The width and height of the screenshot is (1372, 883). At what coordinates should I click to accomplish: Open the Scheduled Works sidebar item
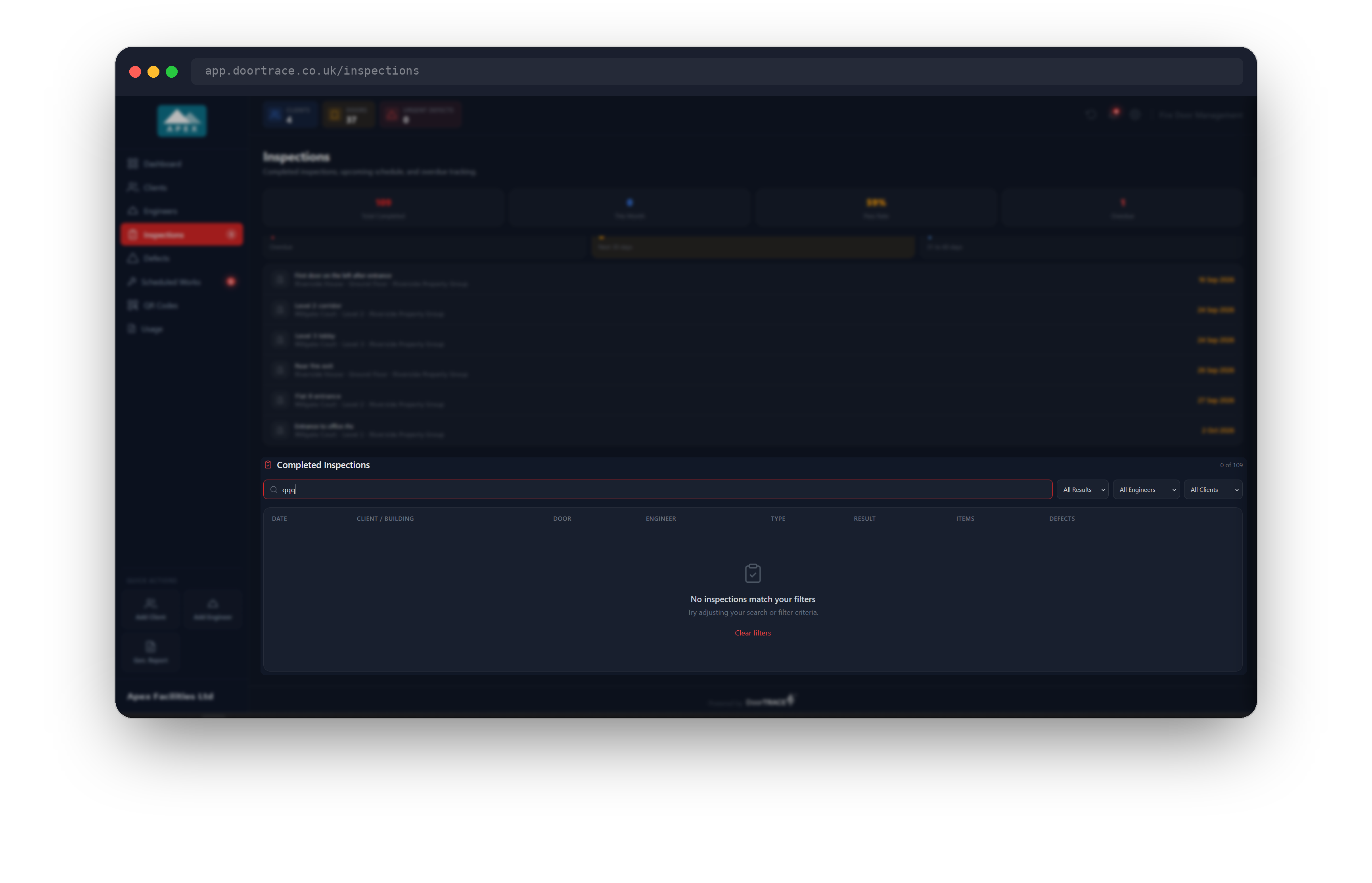(182, 282)
